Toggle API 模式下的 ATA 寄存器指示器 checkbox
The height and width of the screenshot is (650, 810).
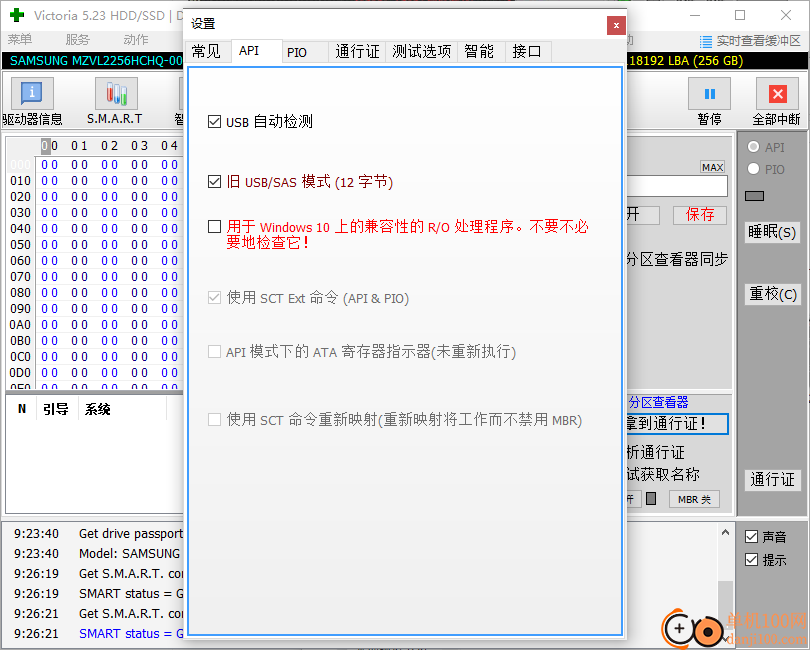[214, 352]
